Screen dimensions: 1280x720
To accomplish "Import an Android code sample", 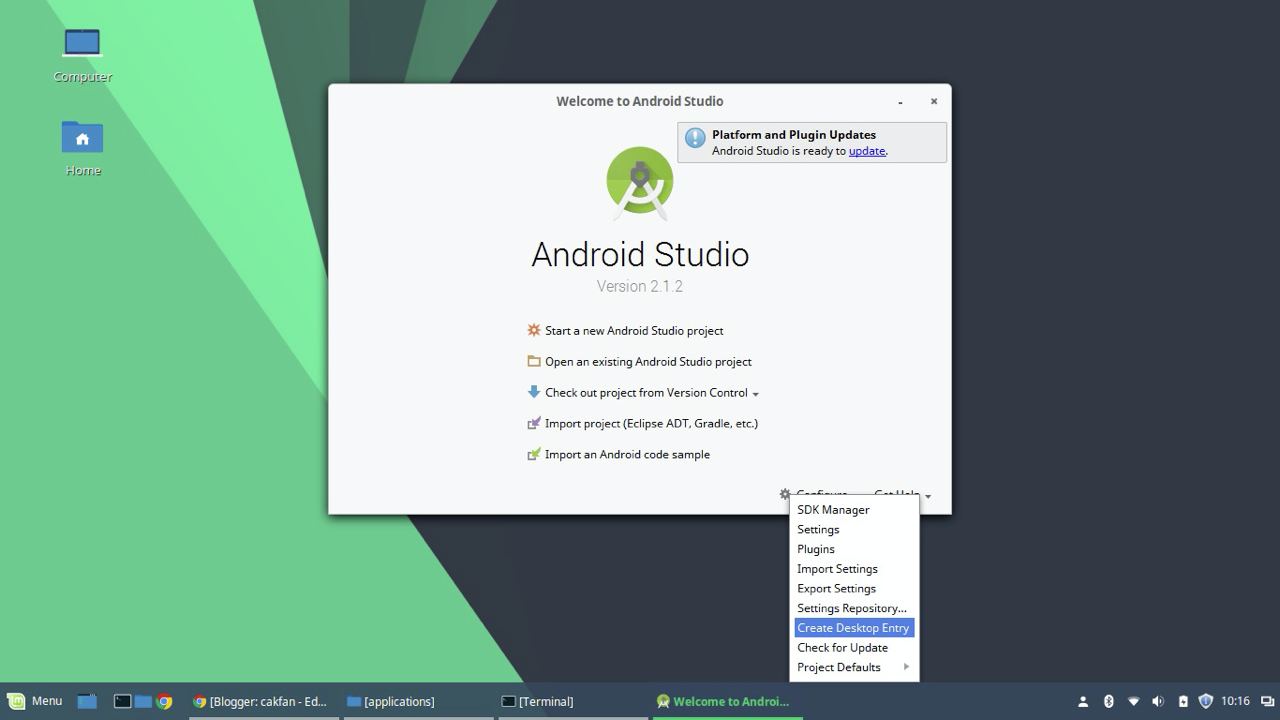I will coord(627,454).
